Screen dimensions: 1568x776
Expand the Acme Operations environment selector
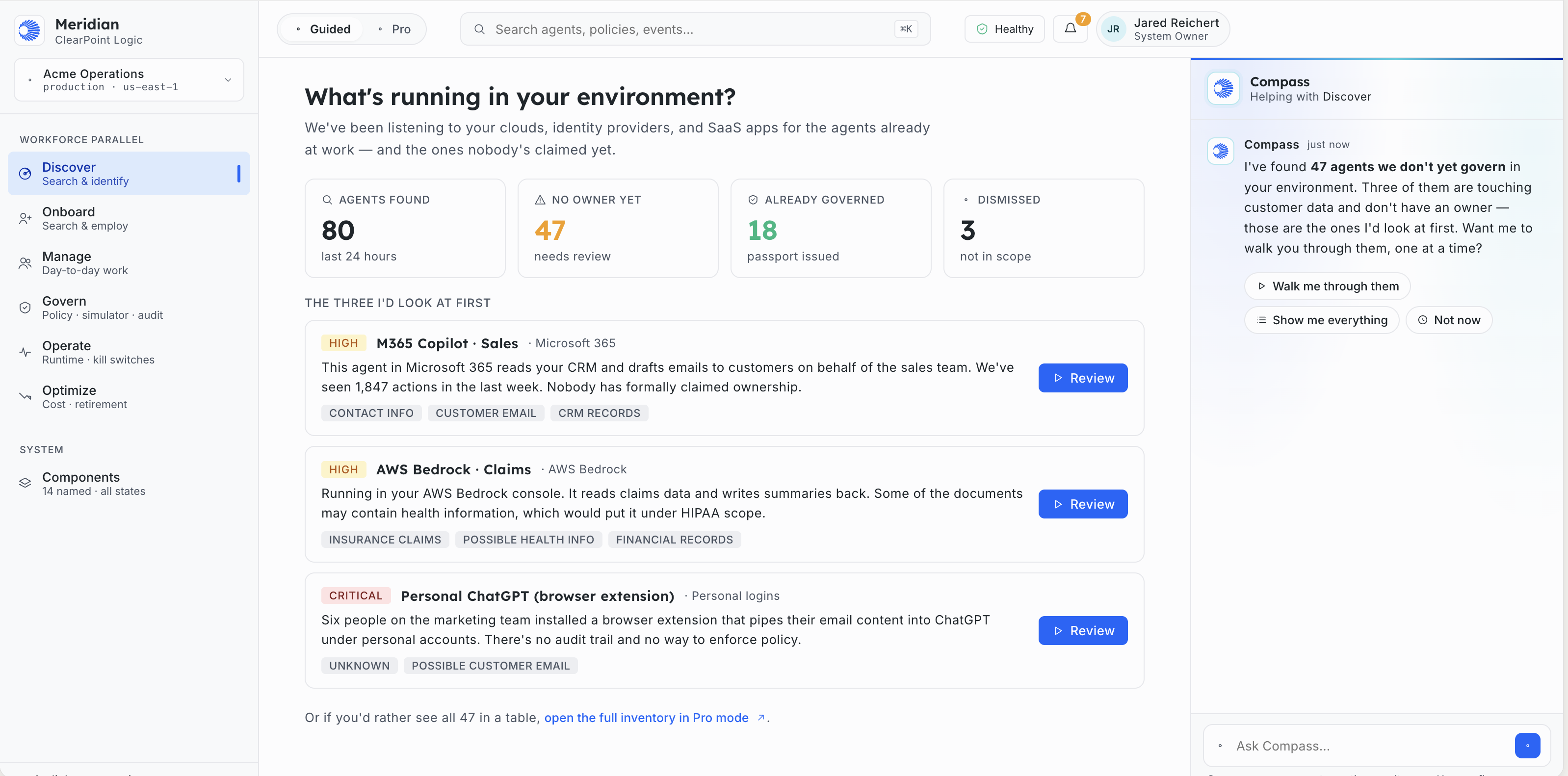(x=129, y=80)
